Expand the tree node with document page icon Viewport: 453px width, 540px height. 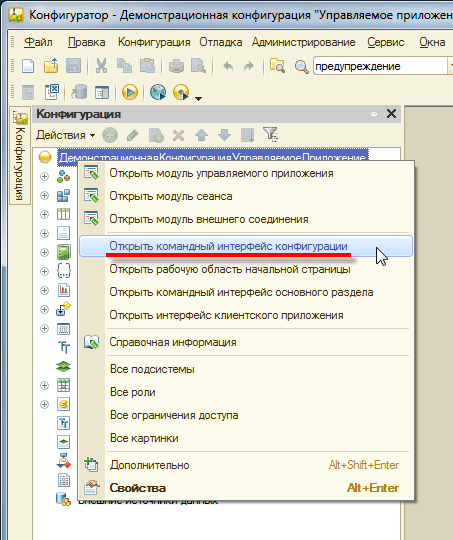tap(44, 233)
